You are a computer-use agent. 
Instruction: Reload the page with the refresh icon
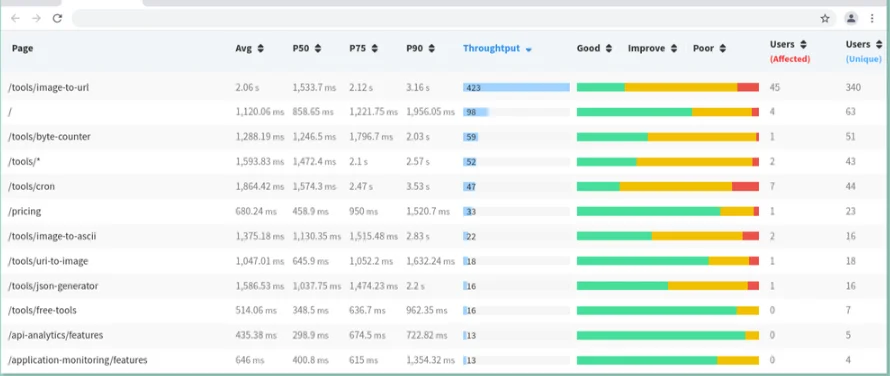click(57, 18)
